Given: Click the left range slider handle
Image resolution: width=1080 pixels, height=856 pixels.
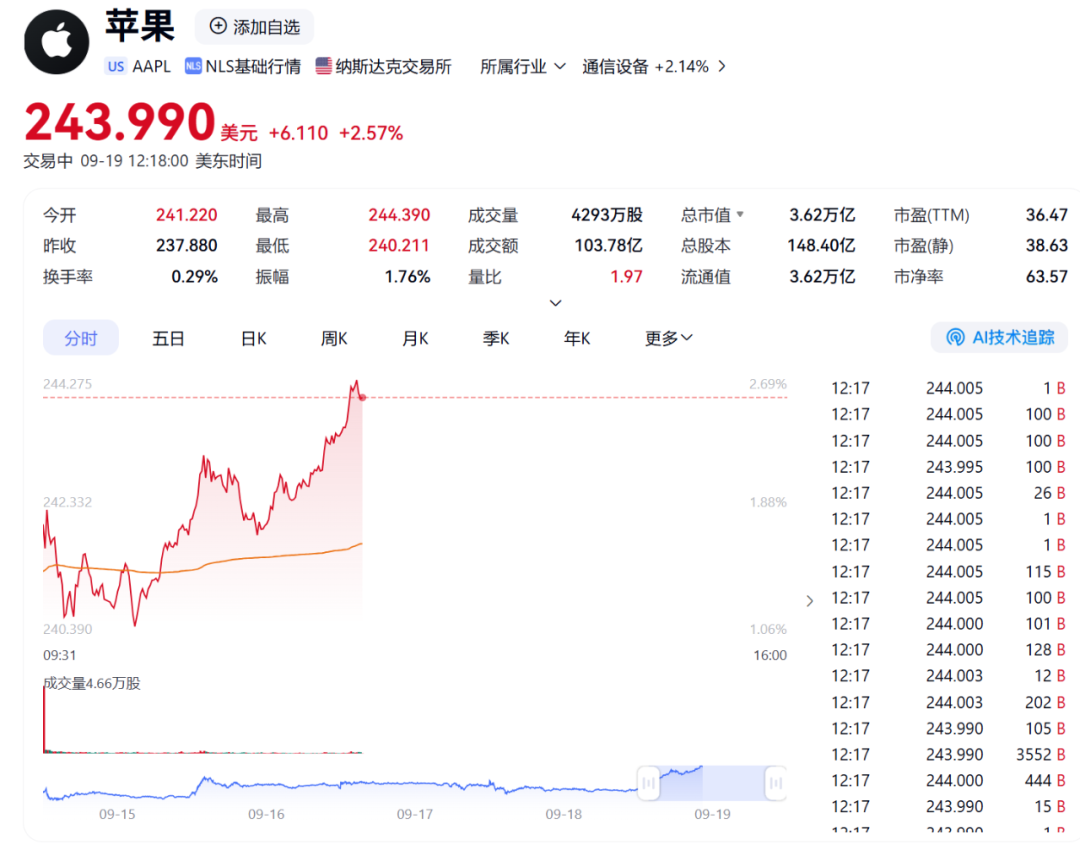Looking at the screenshot, I should click(648, 783).
